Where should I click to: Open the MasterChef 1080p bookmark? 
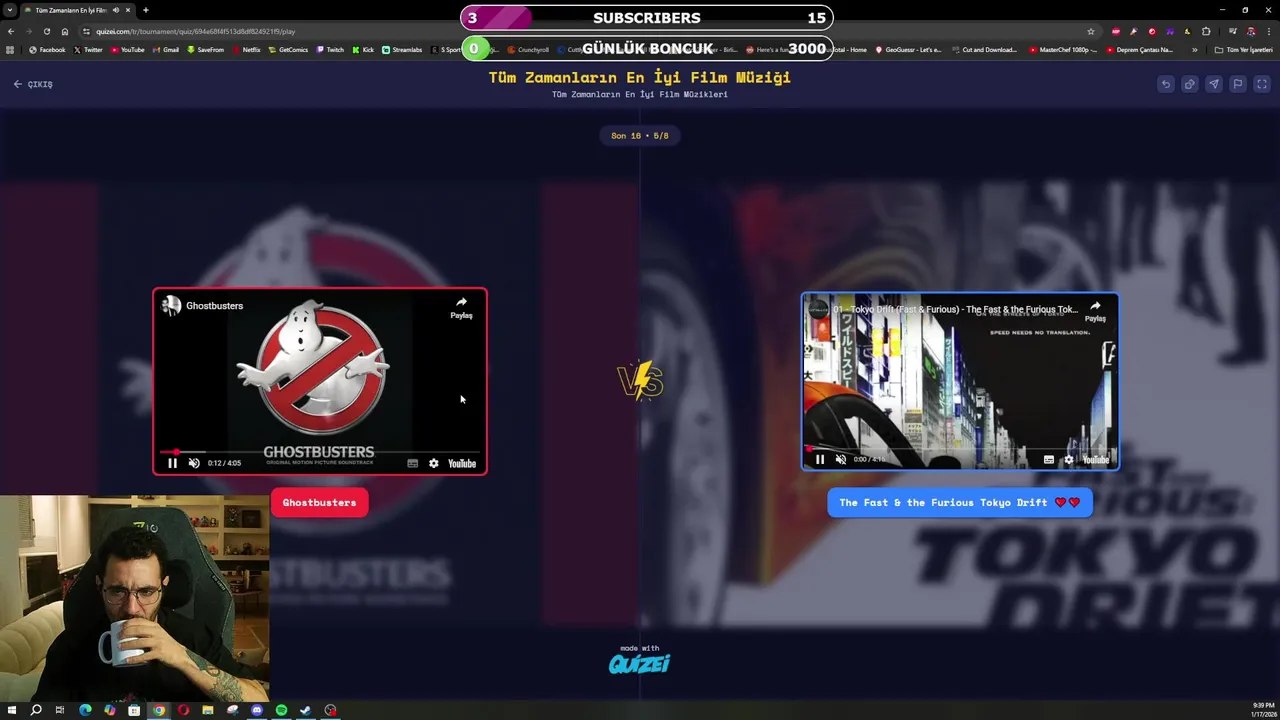[1063, 50]
